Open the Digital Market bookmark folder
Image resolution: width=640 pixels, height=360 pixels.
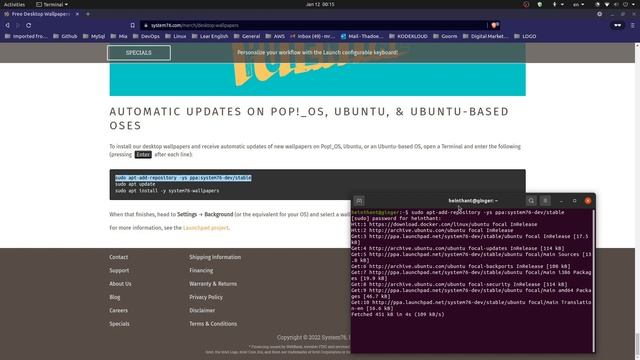pyautogui.click(x=485, y=36)
